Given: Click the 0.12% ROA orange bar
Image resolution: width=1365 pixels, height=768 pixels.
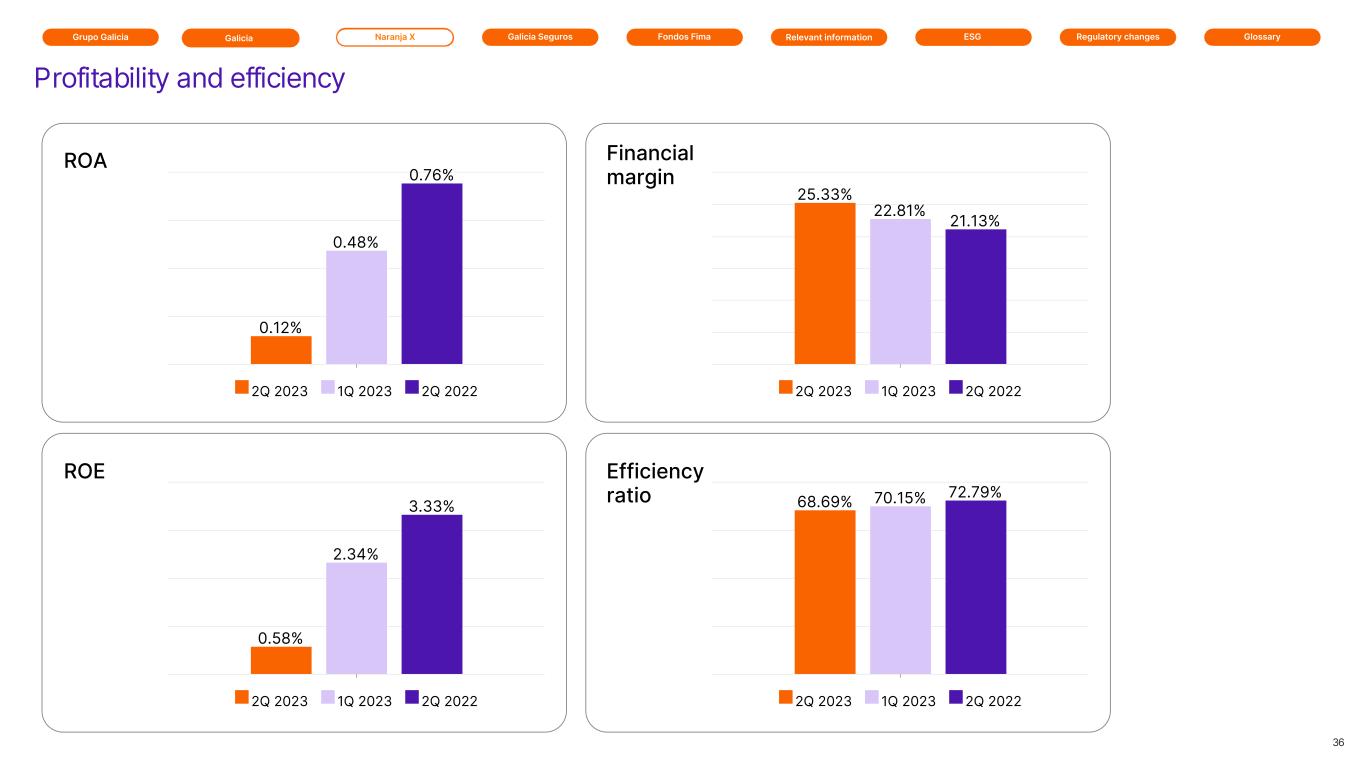Looking at the screenshot, I should coord(281,350).
